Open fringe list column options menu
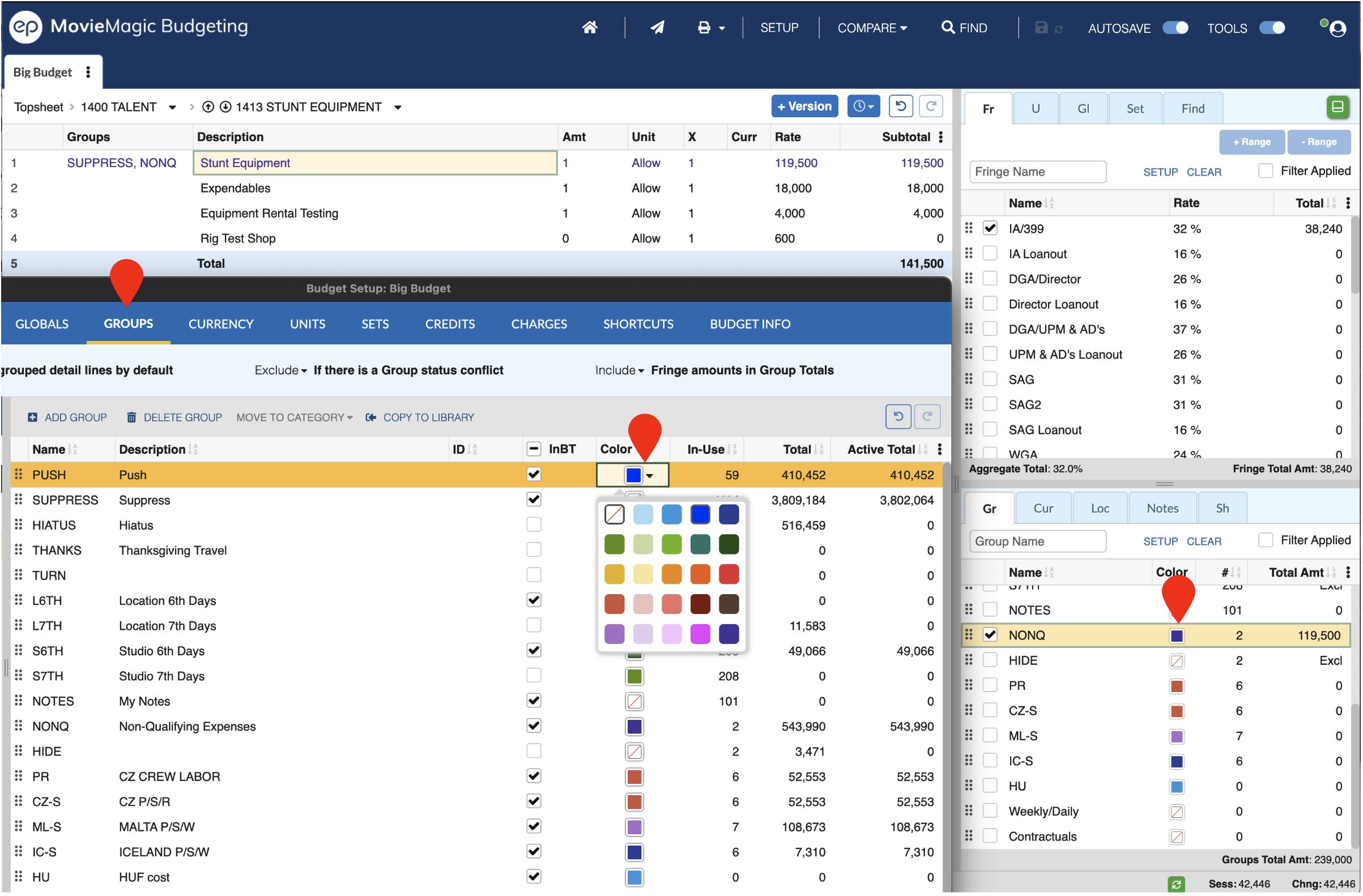The height and width of the screenshot is (896, 1363). point(1348,203)
